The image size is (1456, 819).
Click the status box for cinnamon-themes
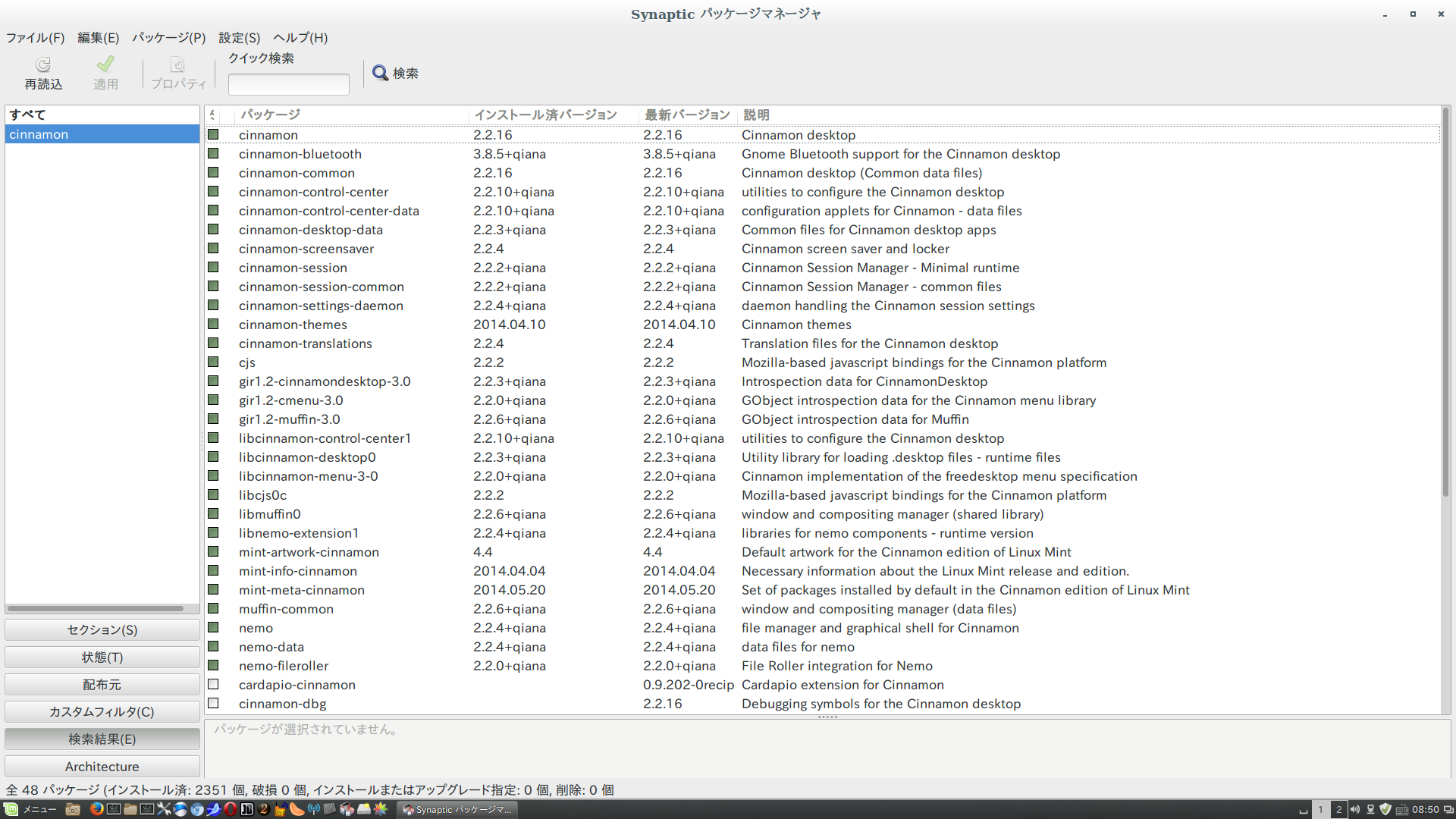(213, 324)
